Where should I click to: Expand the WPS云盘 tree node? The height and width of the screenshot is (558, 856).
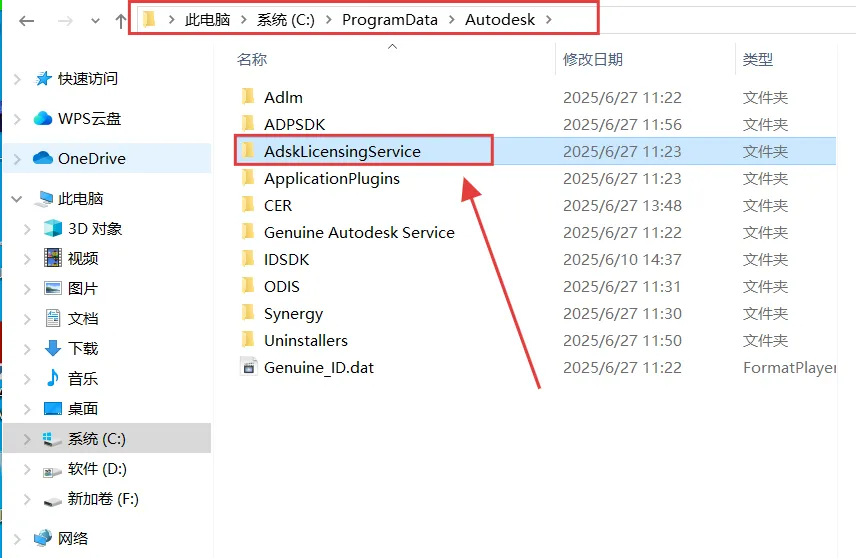tap(17, 119)
